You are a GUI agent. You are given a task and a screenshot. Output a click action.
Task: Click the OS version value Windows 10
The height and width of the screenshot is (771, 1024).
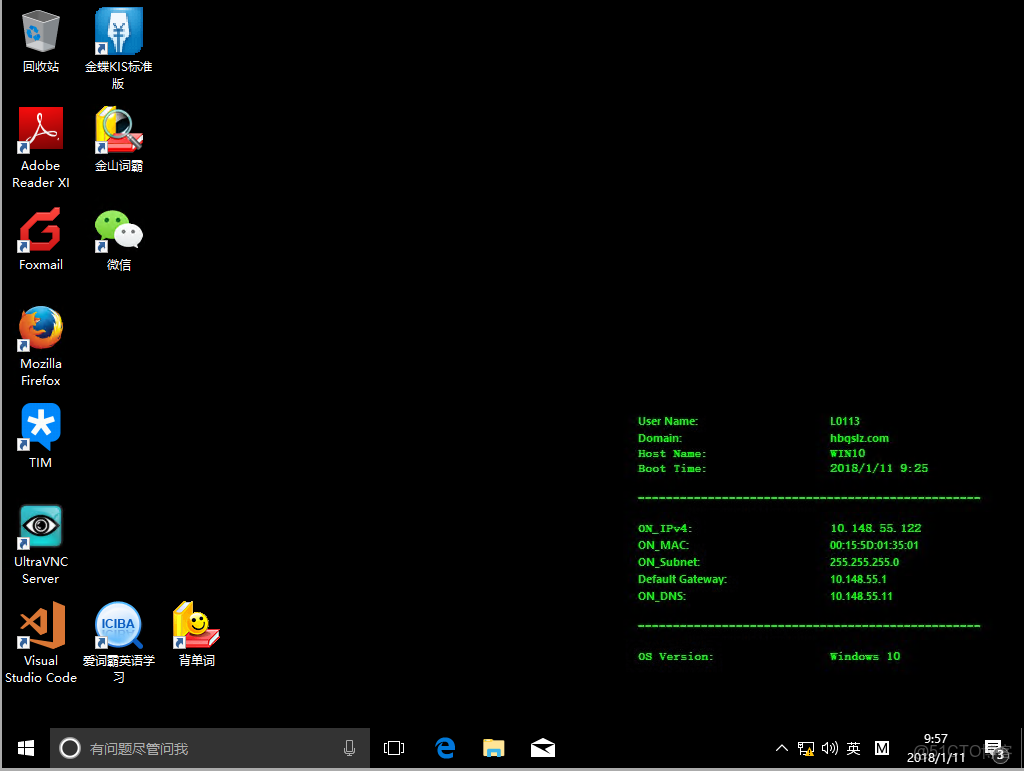coord(865,656)
